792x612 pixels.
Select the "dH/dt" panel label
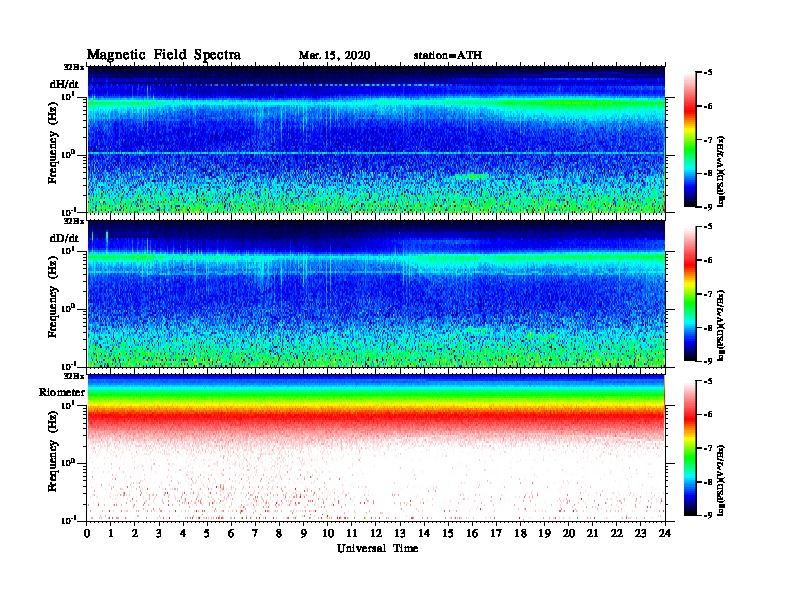64,84
